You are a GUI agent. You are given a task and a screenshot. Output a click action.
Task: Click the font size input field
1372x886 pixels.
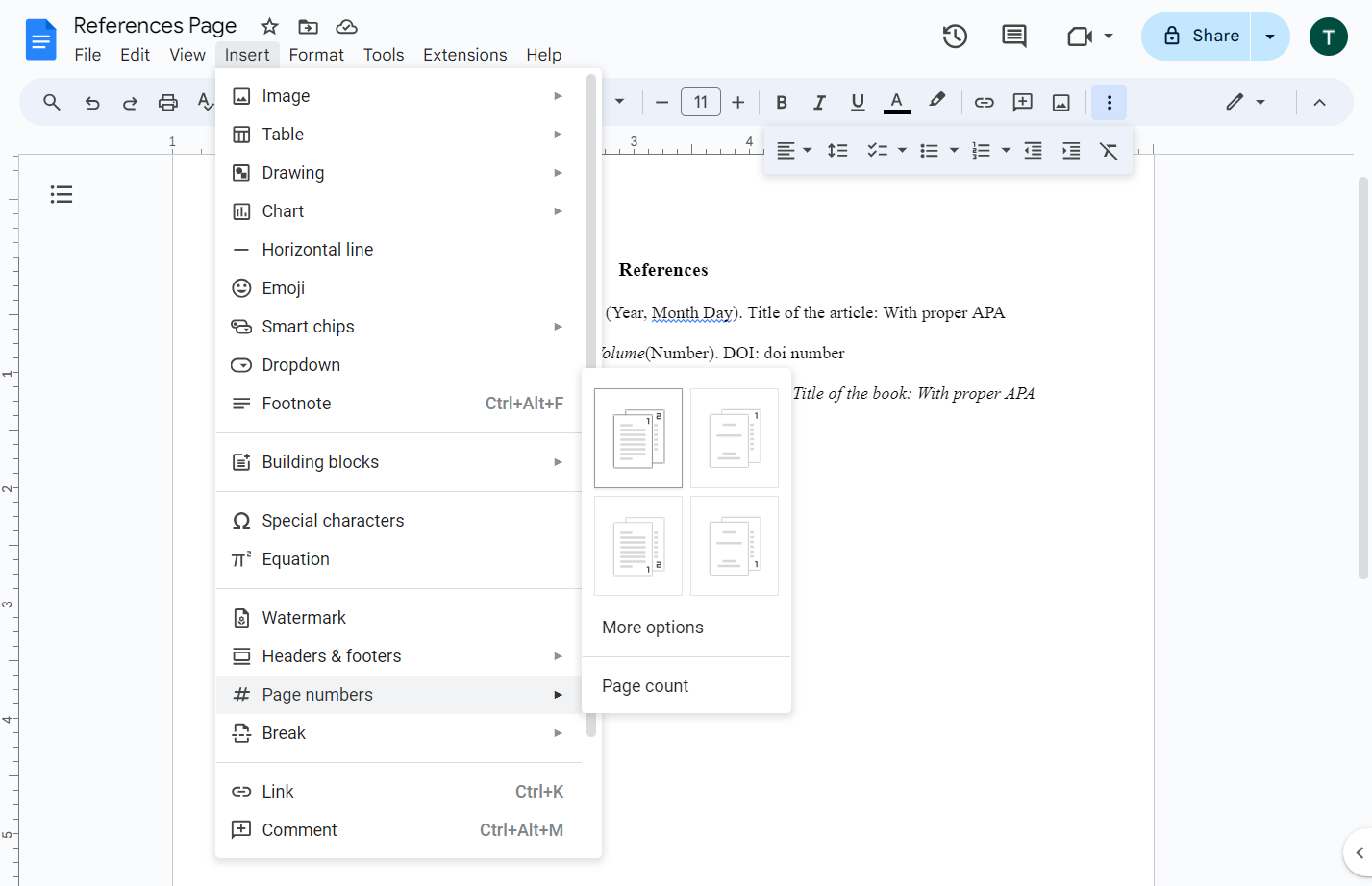(x=701, y=102)
